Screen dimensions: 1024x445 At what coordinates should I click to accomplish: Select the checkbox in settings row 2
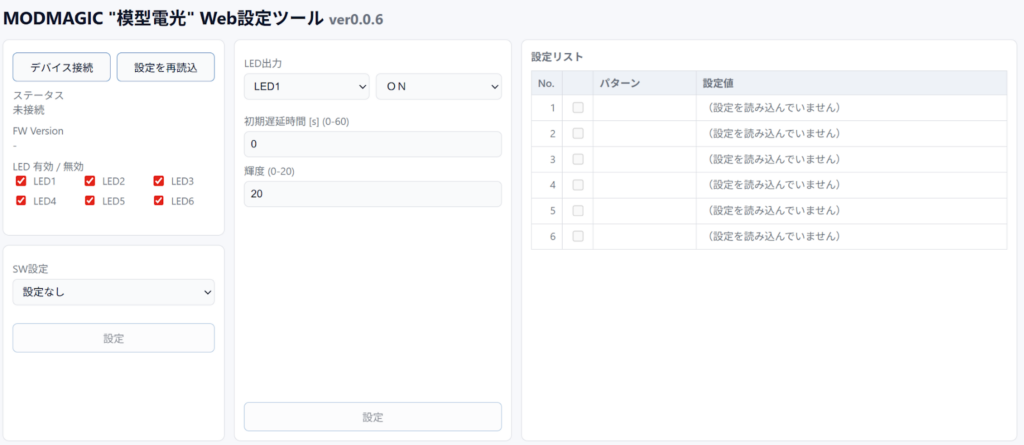[577, 133]
